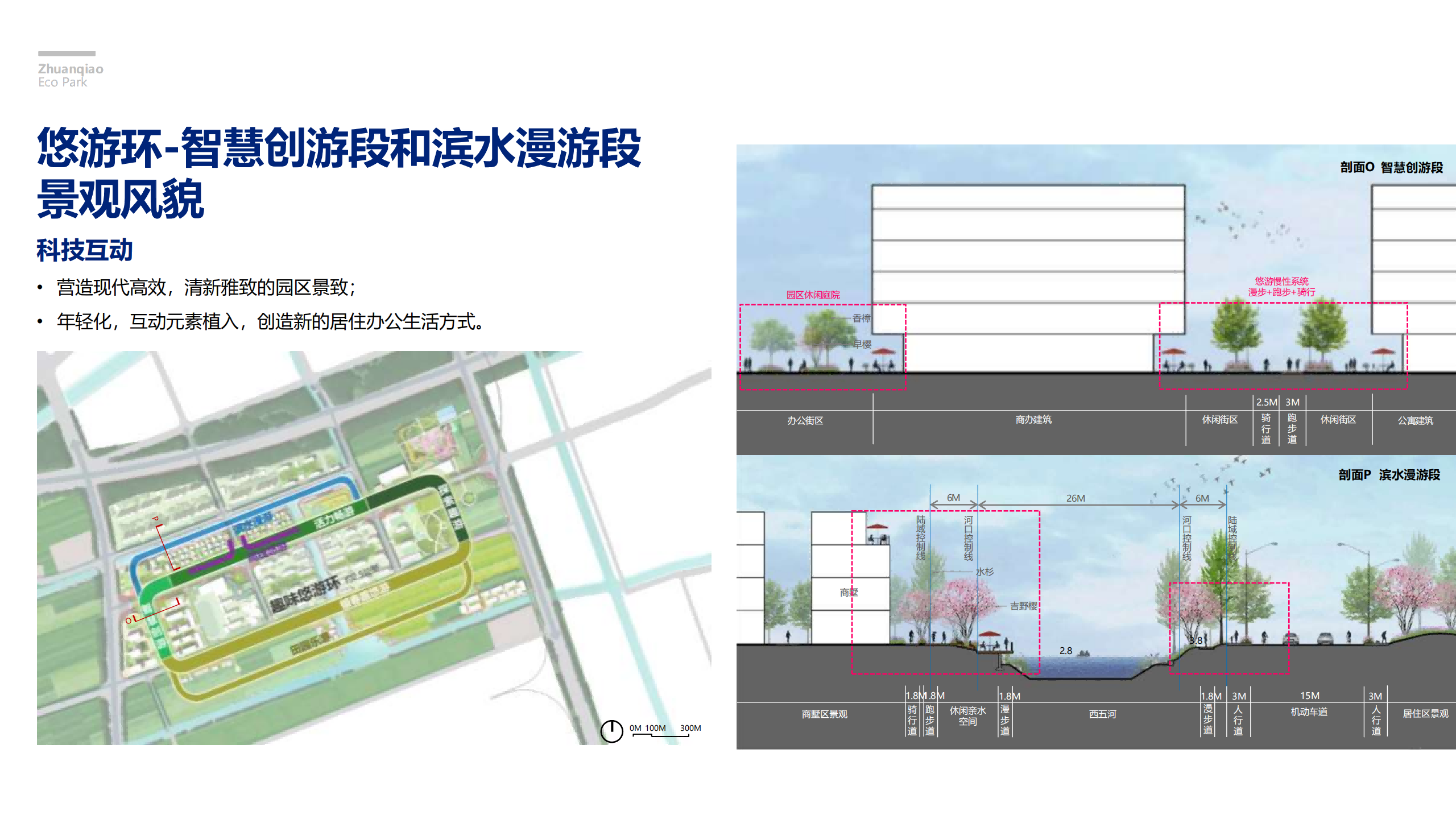Click the 26M river width dimension
The height and width of the screenshot is (819, 1456).
1075,498
